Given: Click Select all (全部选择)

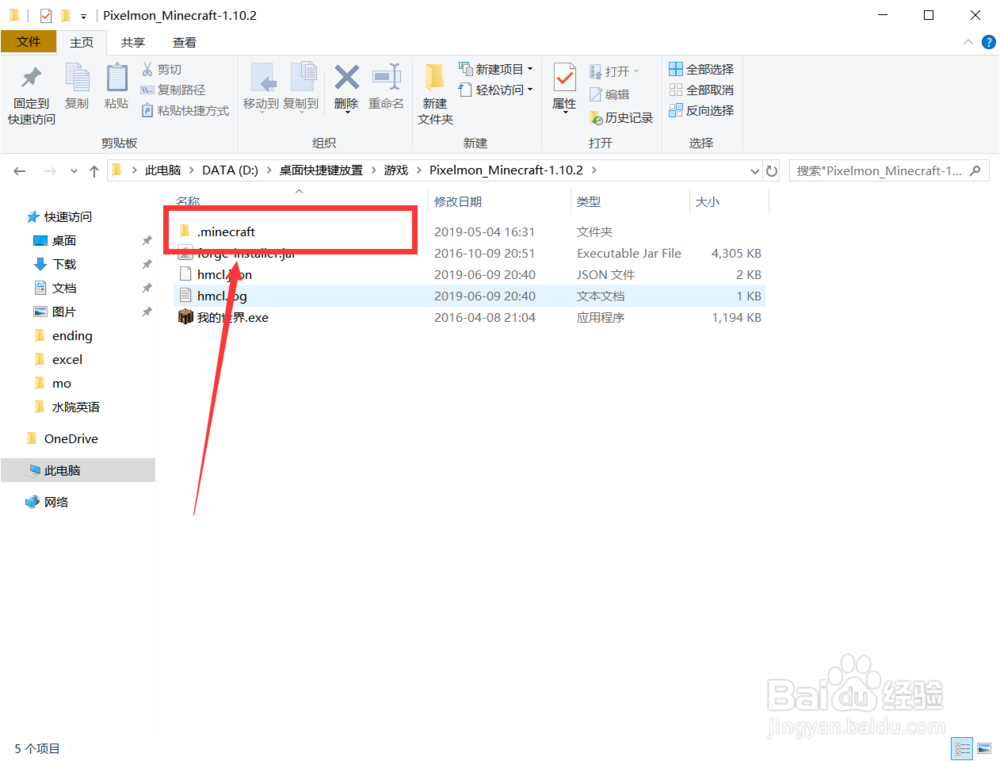Looking at the screenshot, I should (x=702, y=69).
